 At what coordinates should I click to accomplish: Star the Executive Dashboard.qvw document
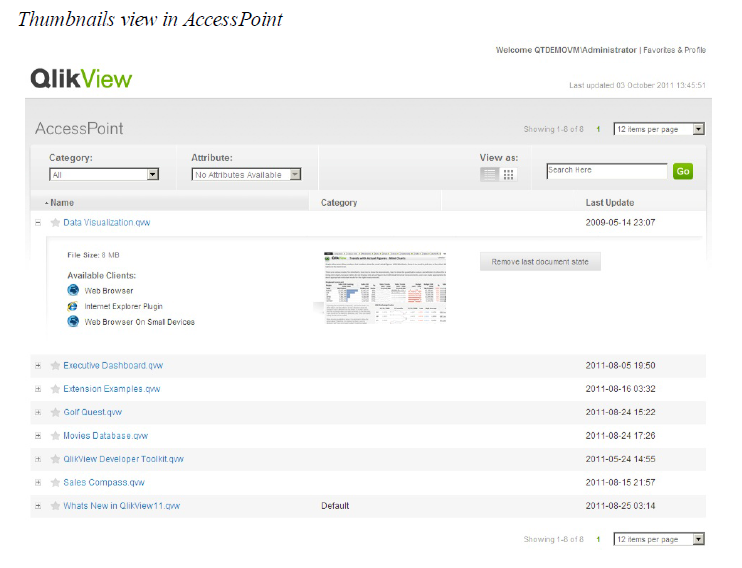point(55,365)
